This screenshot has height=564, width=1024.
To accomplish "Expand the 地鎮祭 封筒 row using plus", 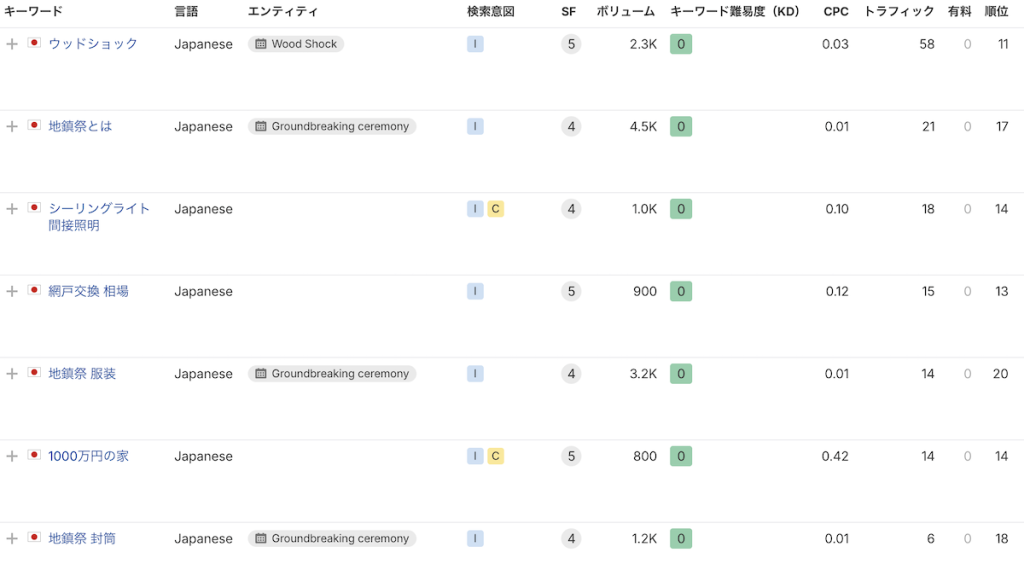I will click(12, 538).
